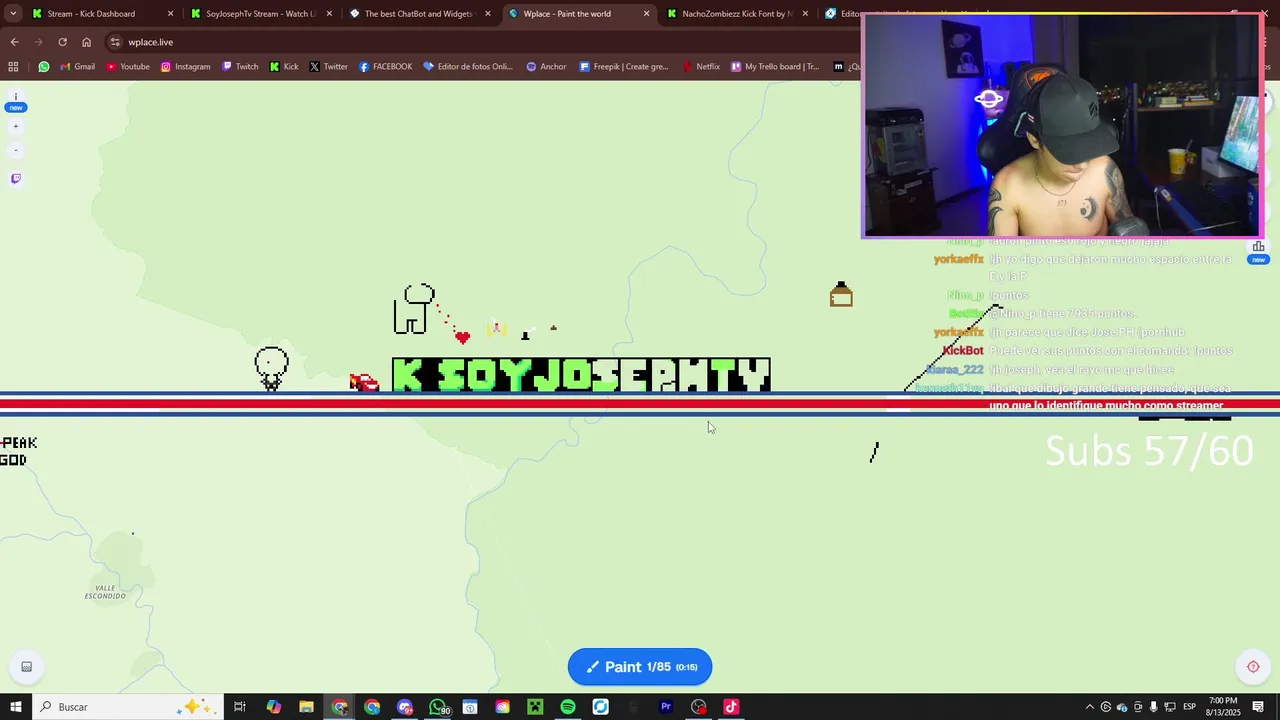Open the Minecraft taskbar icon
Screen dimensions: 1280x720
coord(535,707)
